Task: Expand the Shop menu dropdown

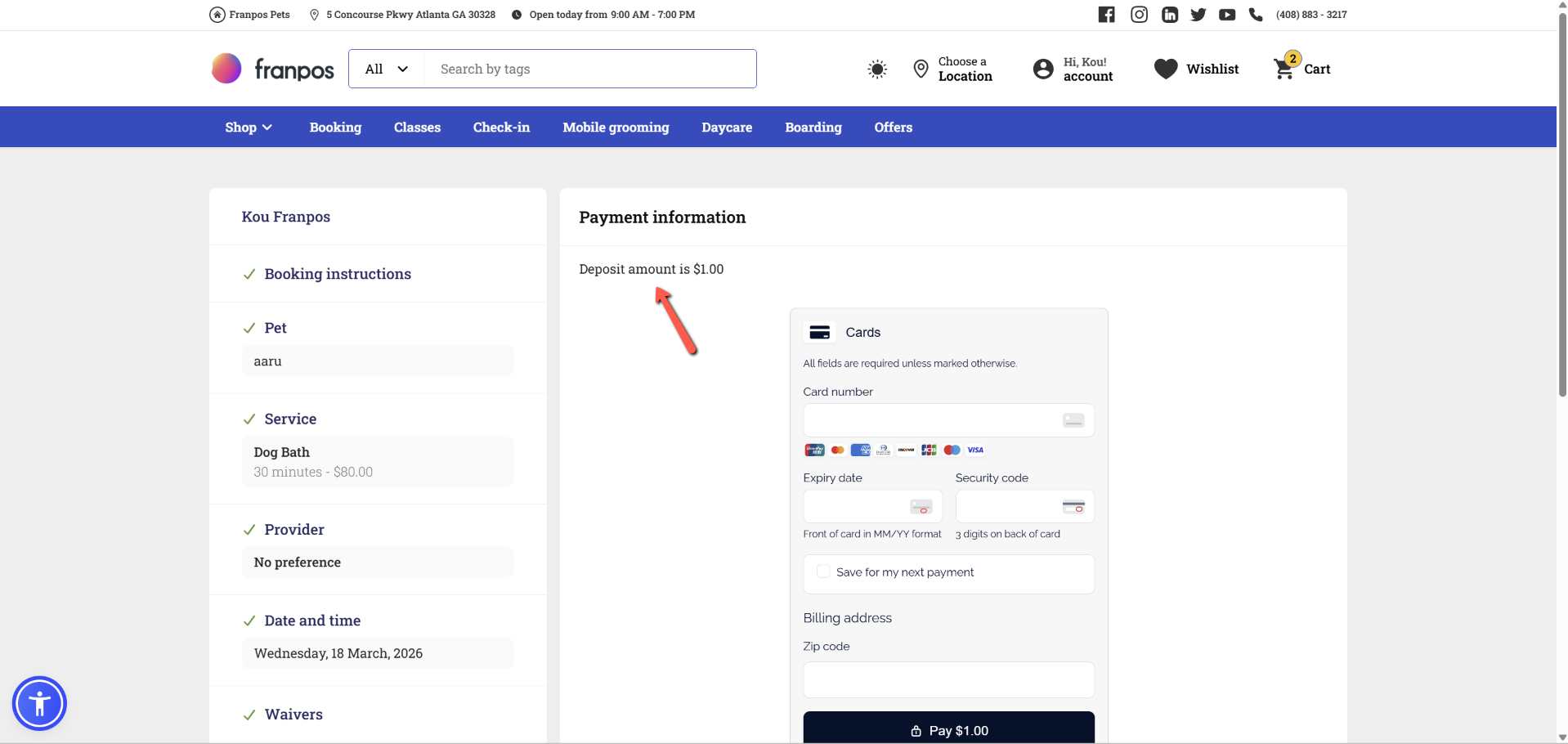Action: [x=249, y=128]
